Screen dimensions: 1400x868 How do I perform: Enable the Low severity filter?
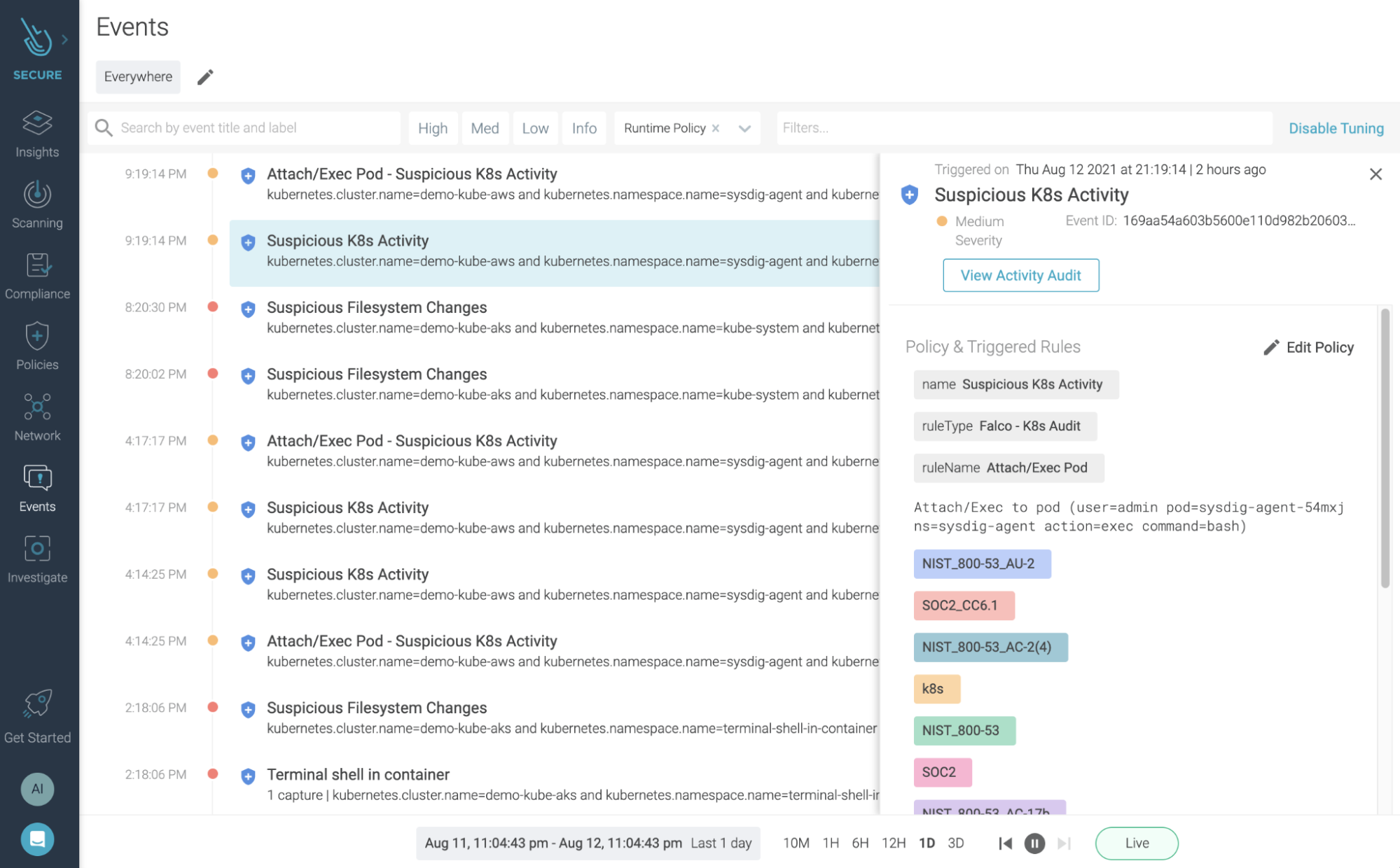(x=535, y=127)
